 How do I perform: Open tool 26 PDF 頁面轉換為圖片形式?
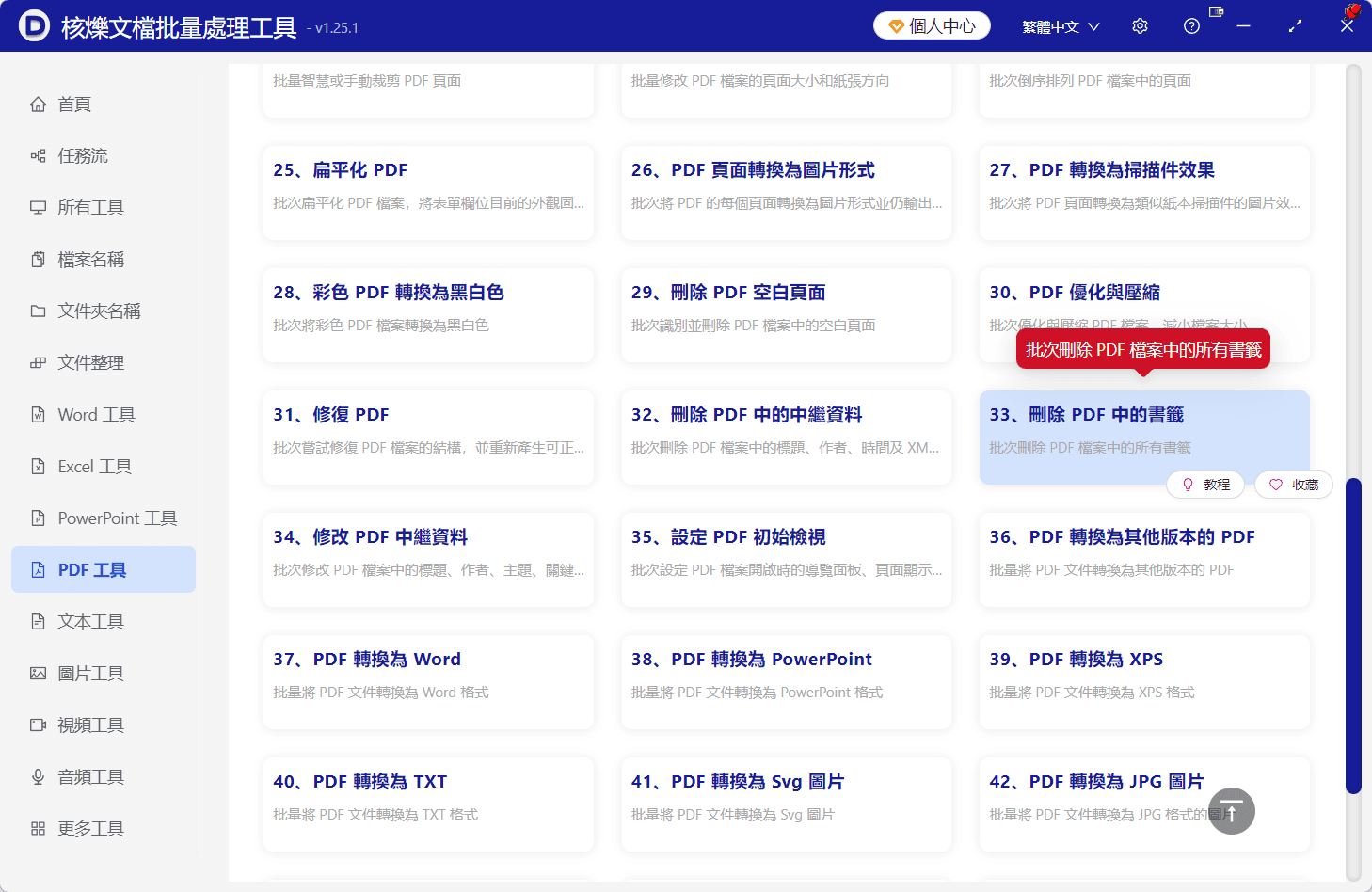pyautogui.click(x=787, y=193)
